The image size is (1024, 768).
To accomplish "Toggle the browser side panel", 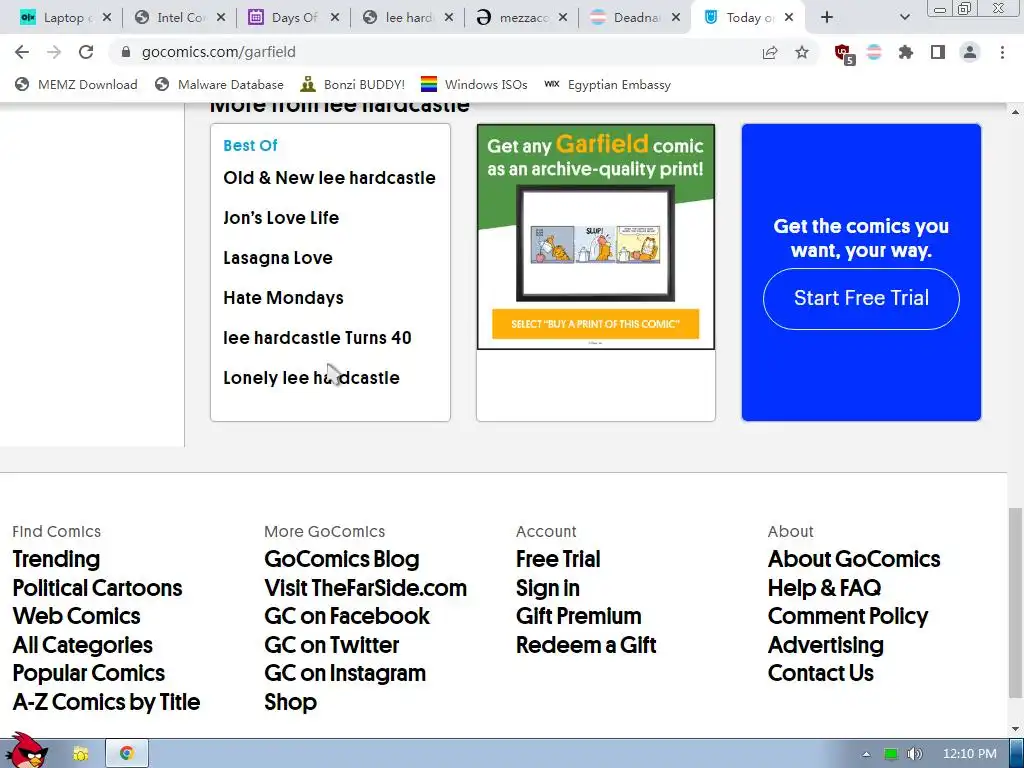I will pos(938,52).
